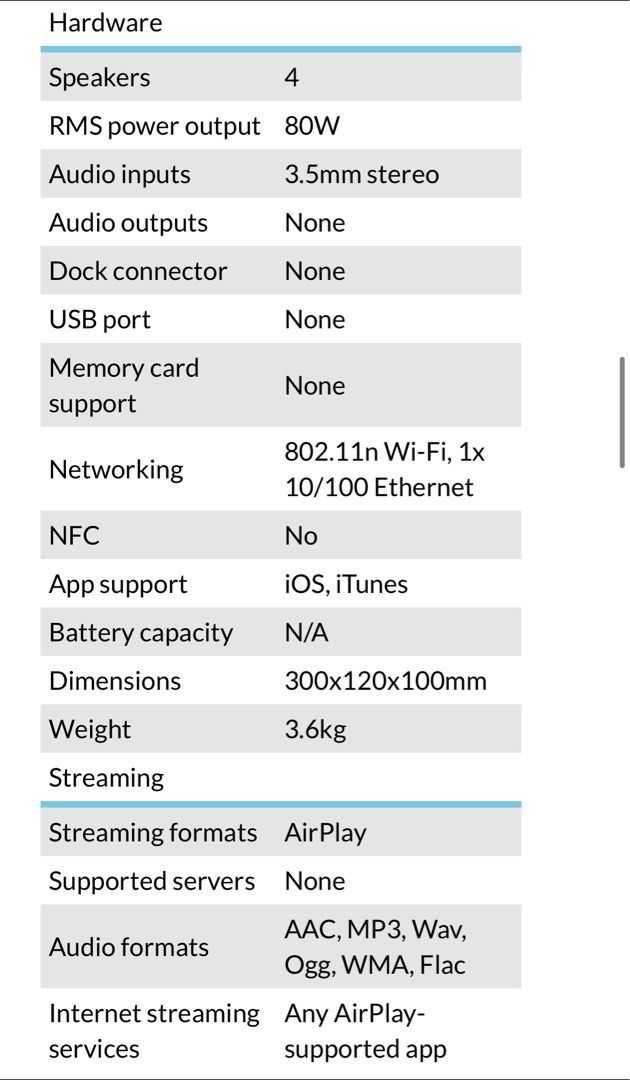Tap the Audio inputs label
This screenshot has width=630, height=1080.
point(119,174)
